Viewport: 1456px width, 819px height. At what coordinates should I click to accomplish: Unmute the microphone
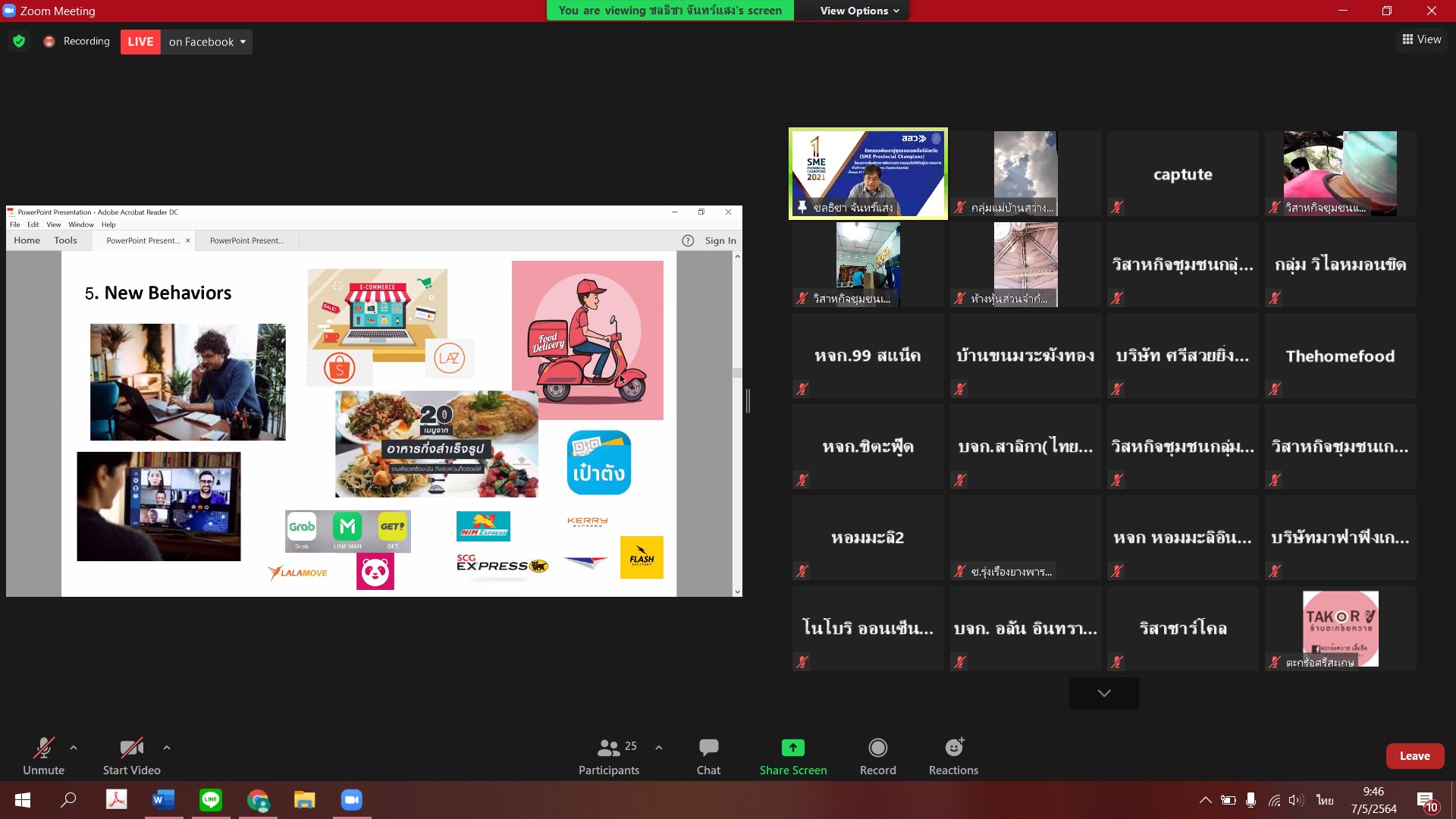[x=43, y=755]
